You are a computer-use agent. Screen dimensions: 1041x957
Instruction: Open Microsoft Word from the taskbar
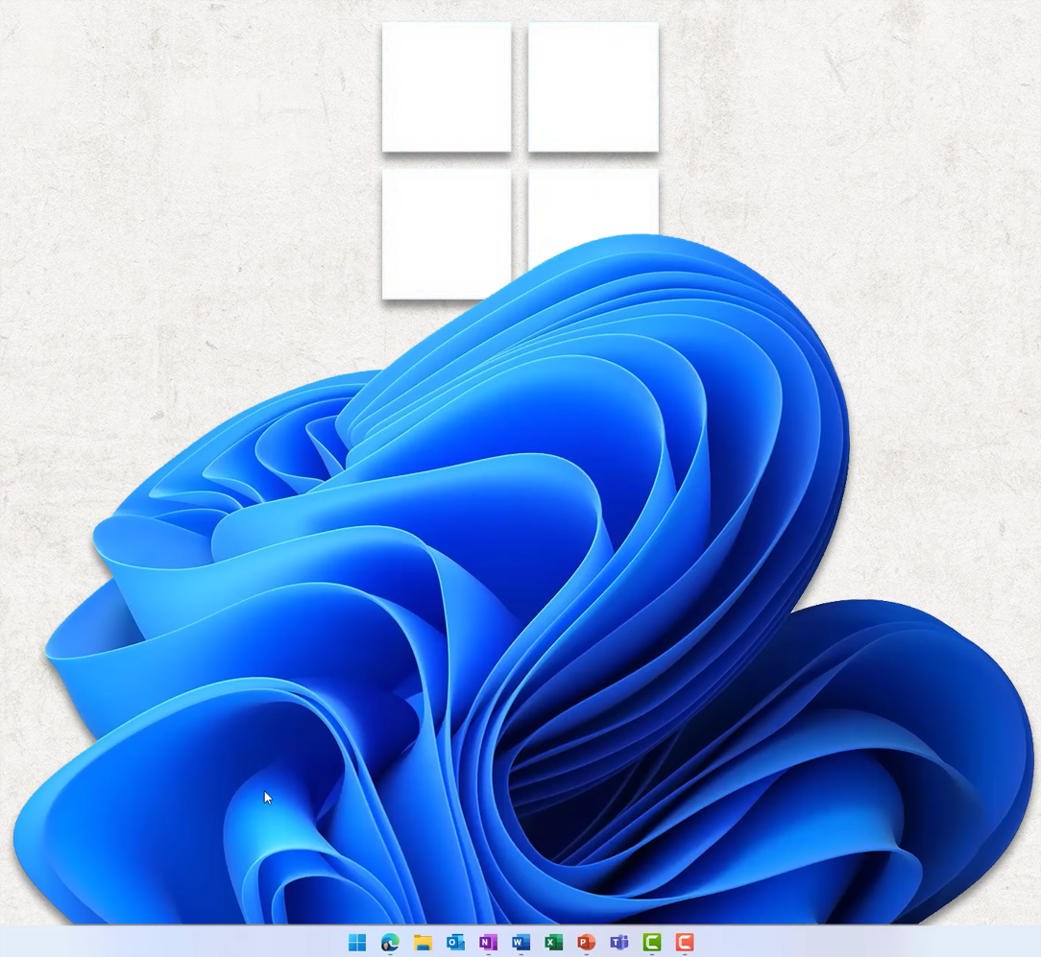(x=520, y=942)
